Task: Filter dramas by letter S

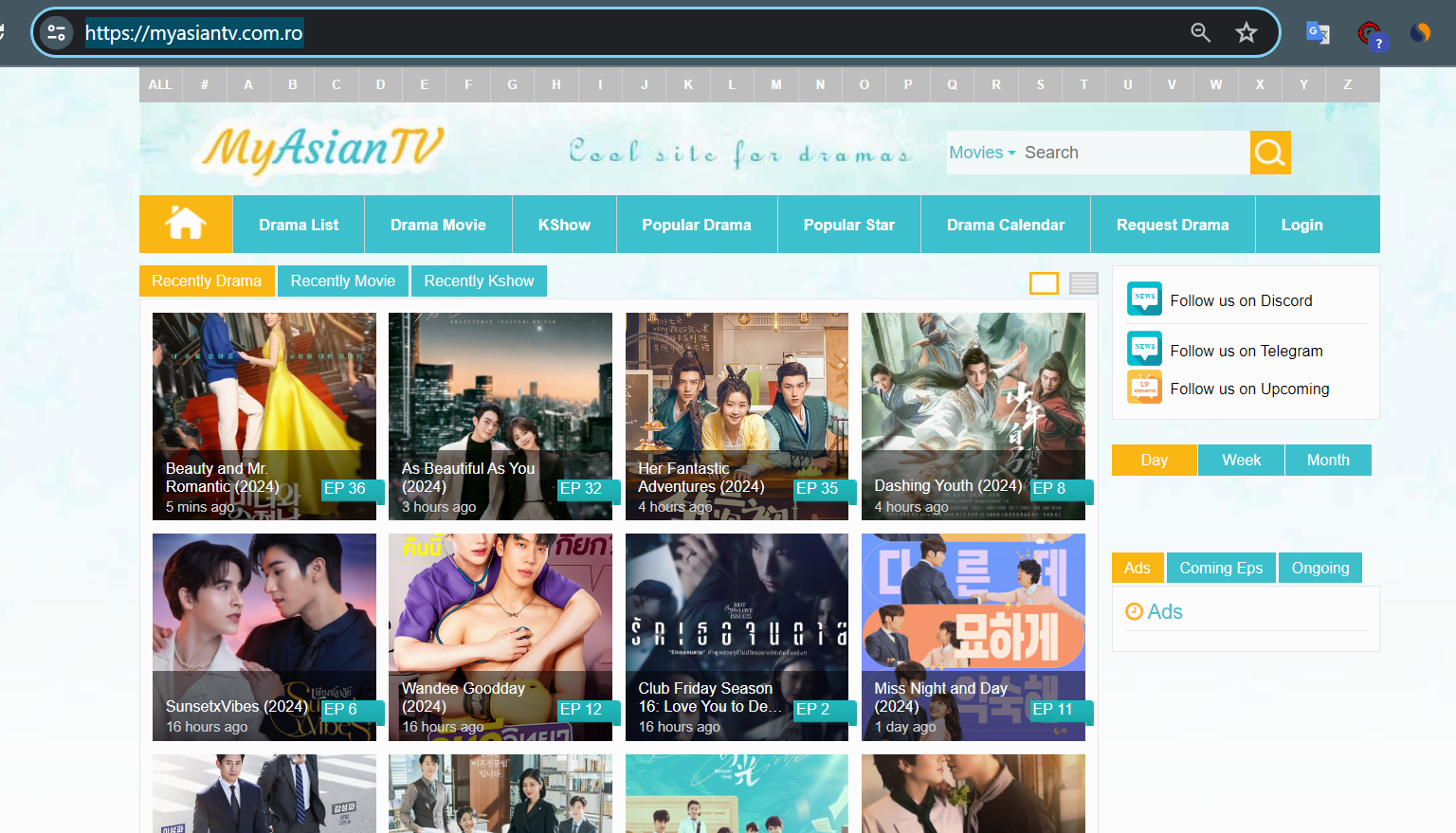Action: (x=1040, y=84)
